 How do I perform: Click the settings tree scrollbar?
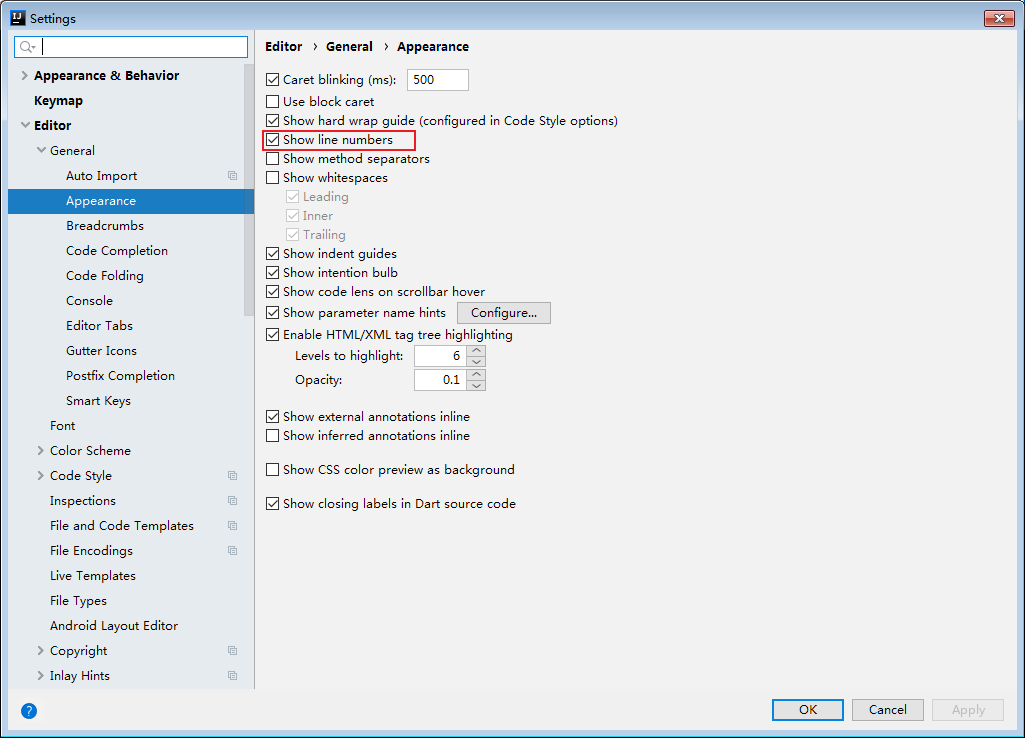(x=249, y=190)
